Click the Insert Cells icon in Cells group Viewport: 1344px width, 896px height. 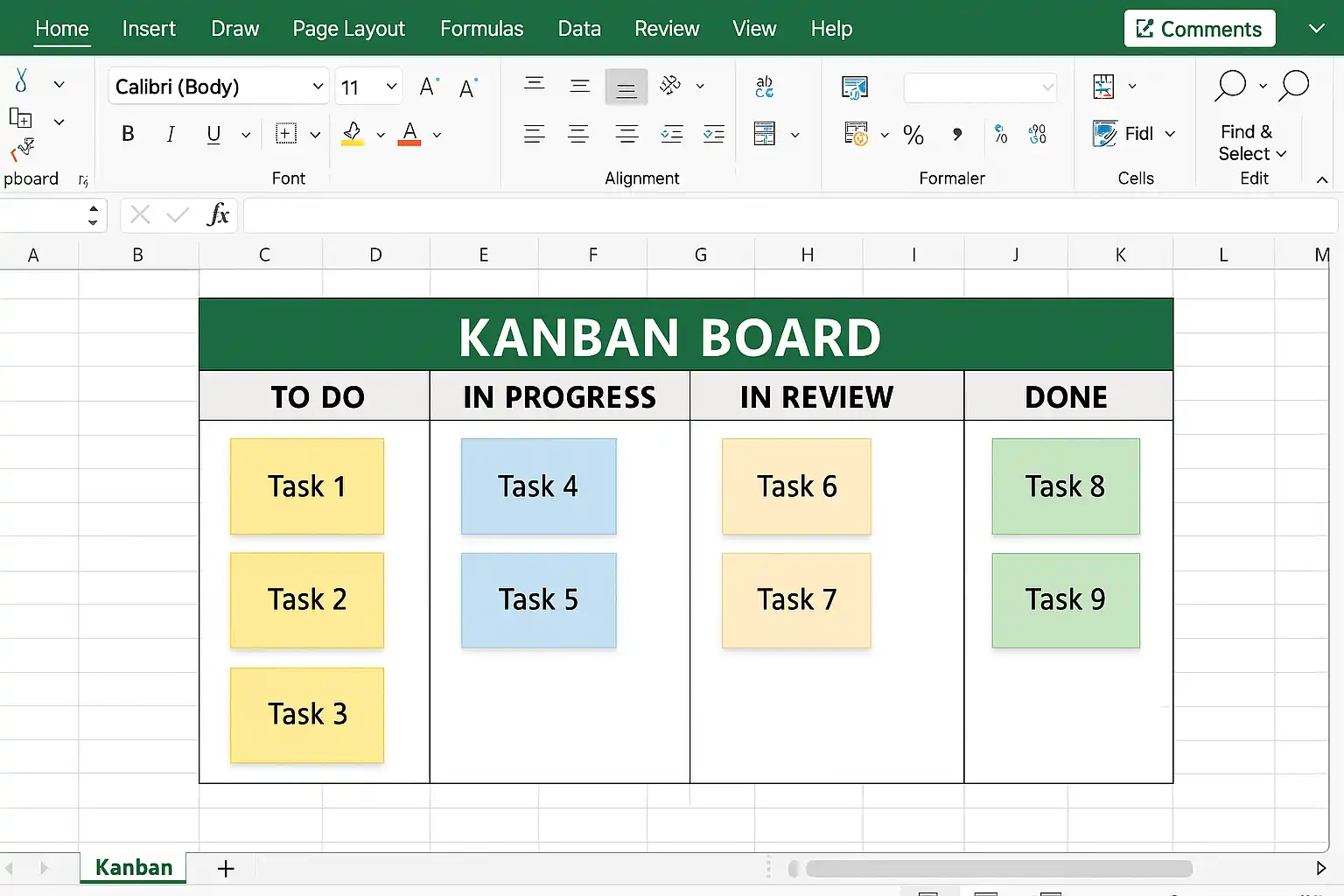coord(1104,86)
